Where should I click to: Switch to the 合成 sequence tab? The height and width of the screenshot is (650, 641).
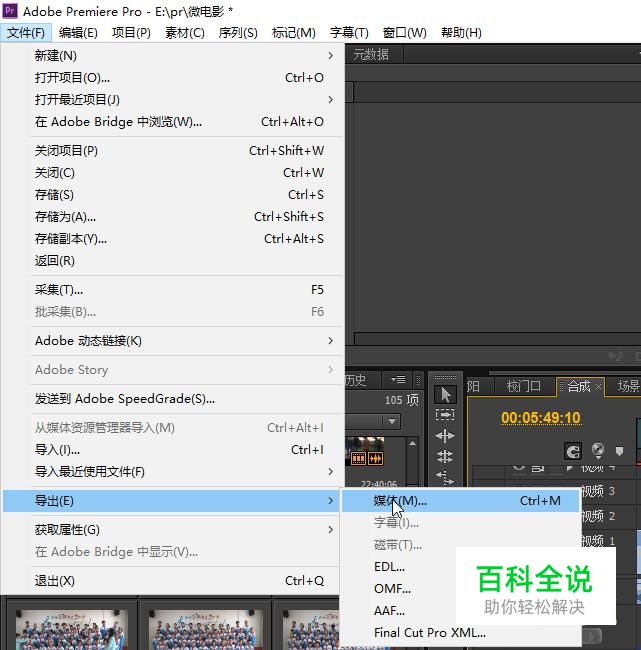(579, 386)
